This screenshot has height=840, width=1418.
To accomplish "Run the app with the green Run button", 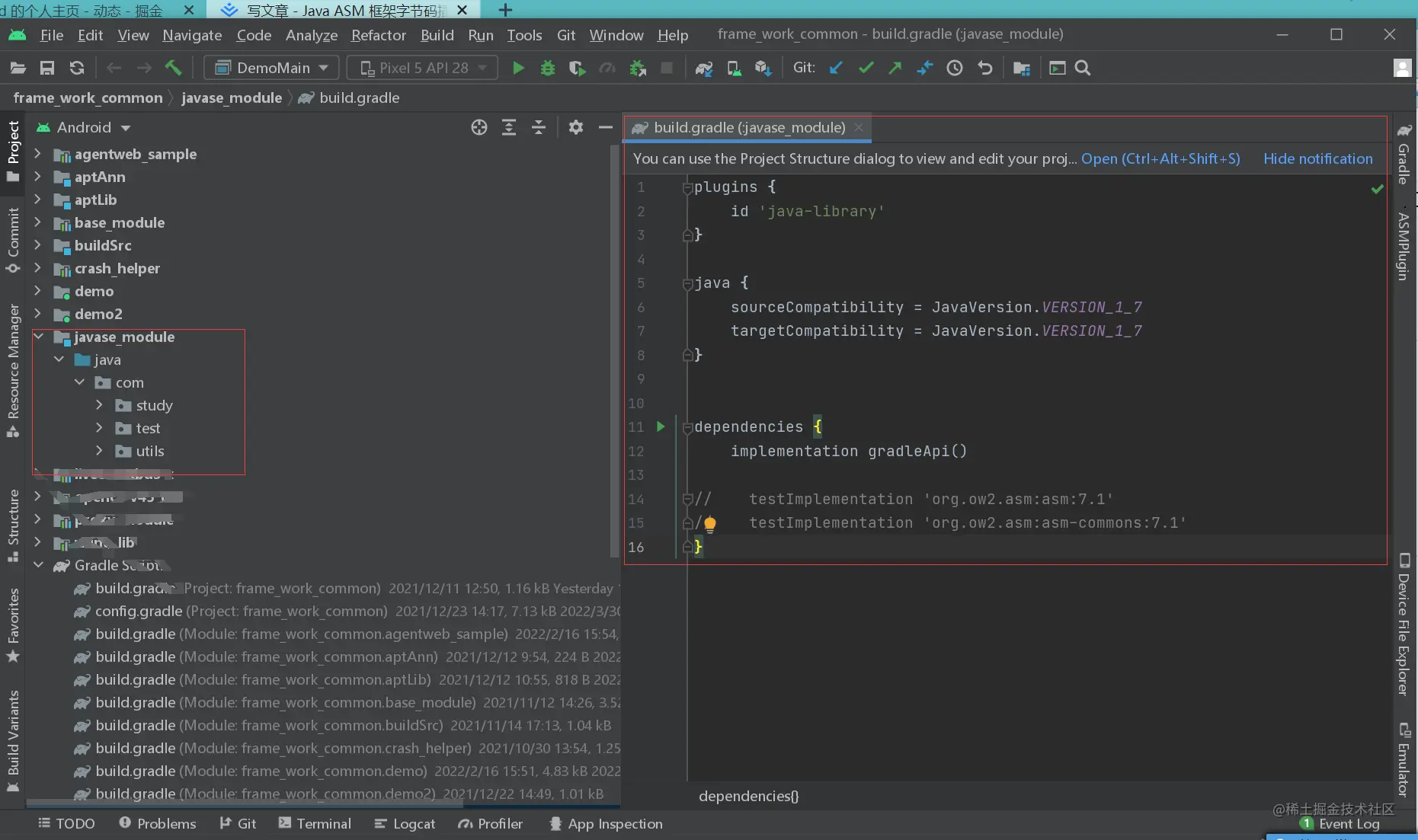I will (519, 68).
